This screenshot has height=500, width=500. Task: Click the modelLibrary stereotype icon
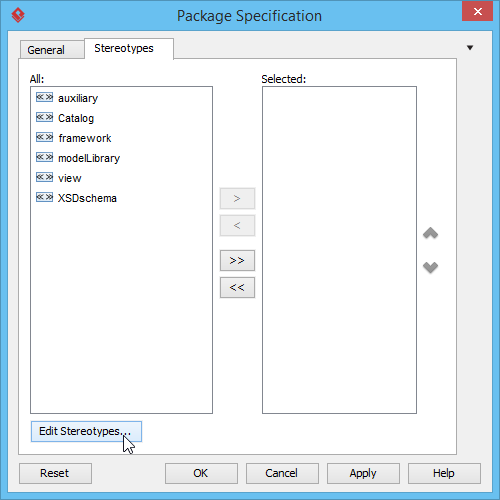44,157
